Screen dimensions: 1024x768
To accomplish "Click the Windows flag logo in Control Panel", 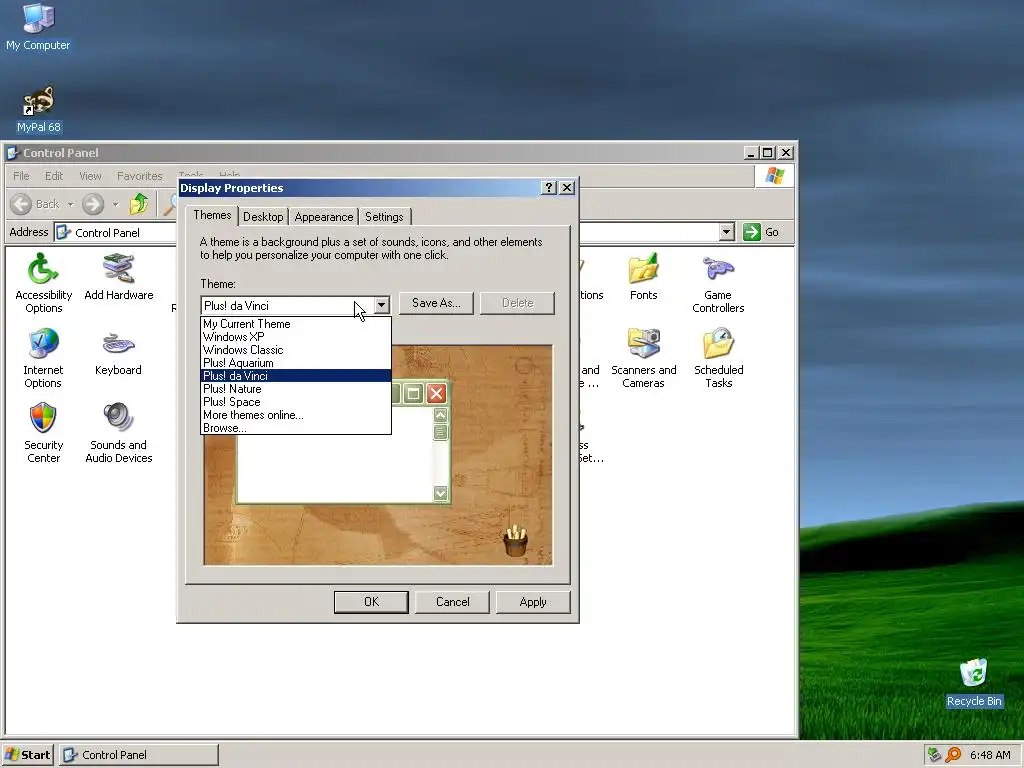I will pyautogui.click(x=775, y=176).
